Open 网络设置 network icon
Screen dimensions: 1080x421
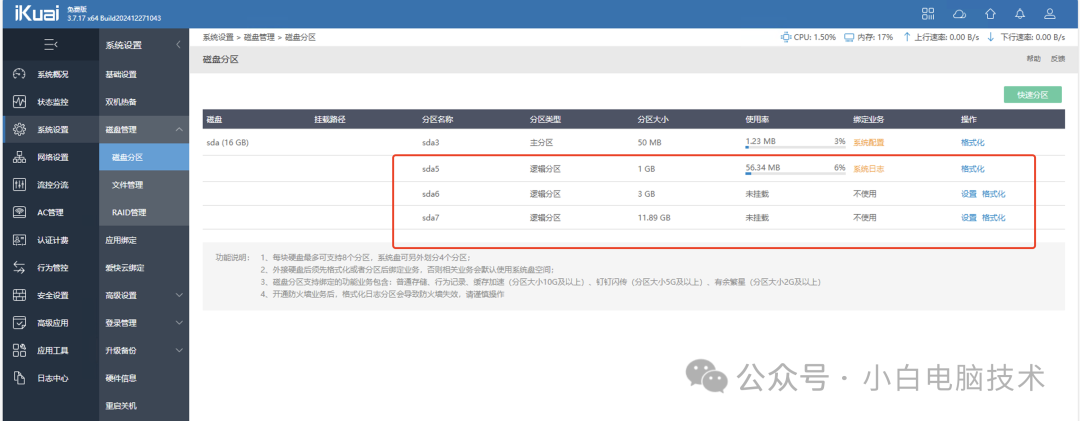[x=19, y=157]
